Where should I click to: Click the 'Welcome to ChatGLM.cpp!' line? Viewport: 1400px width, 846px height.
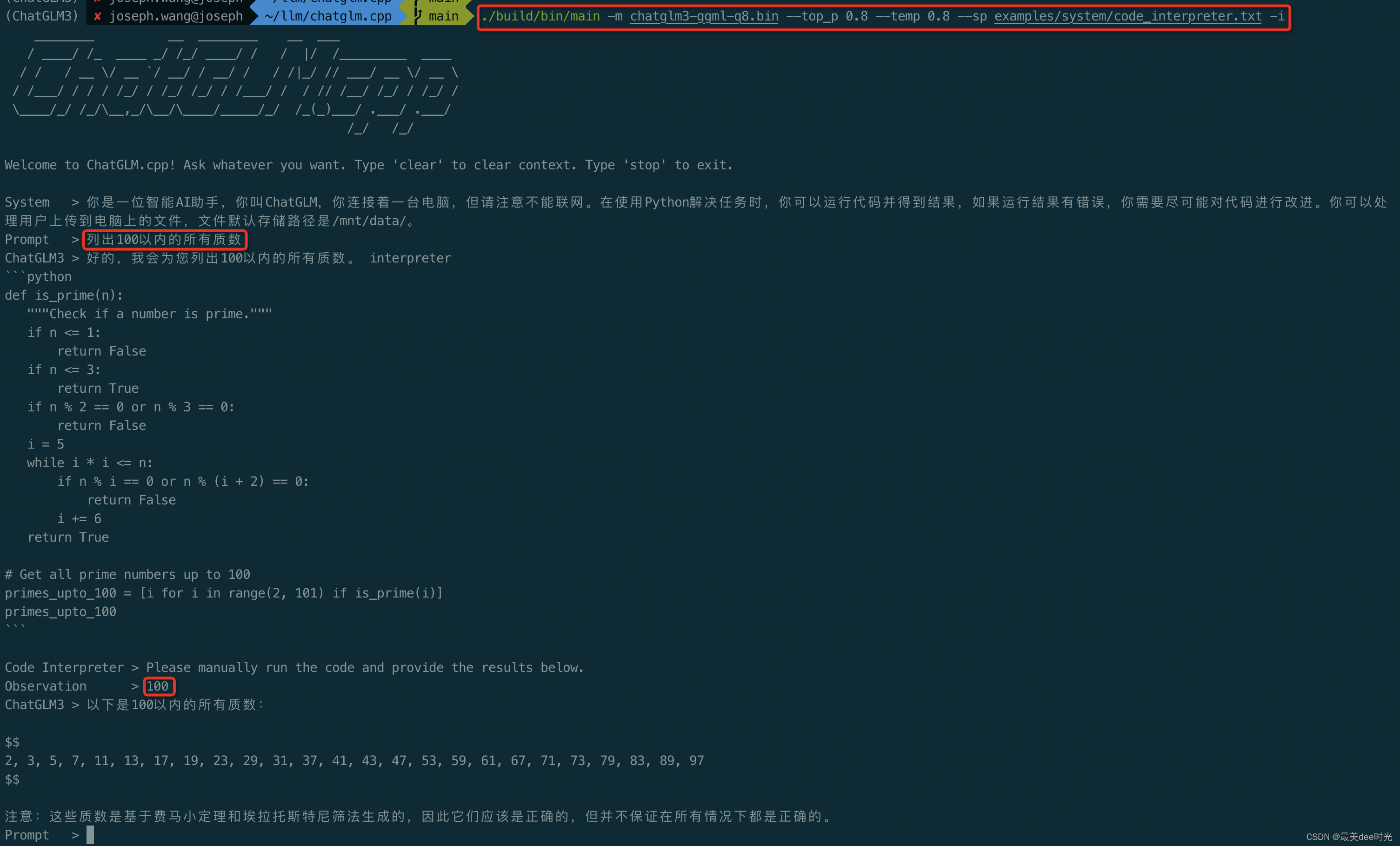(369, 165)
